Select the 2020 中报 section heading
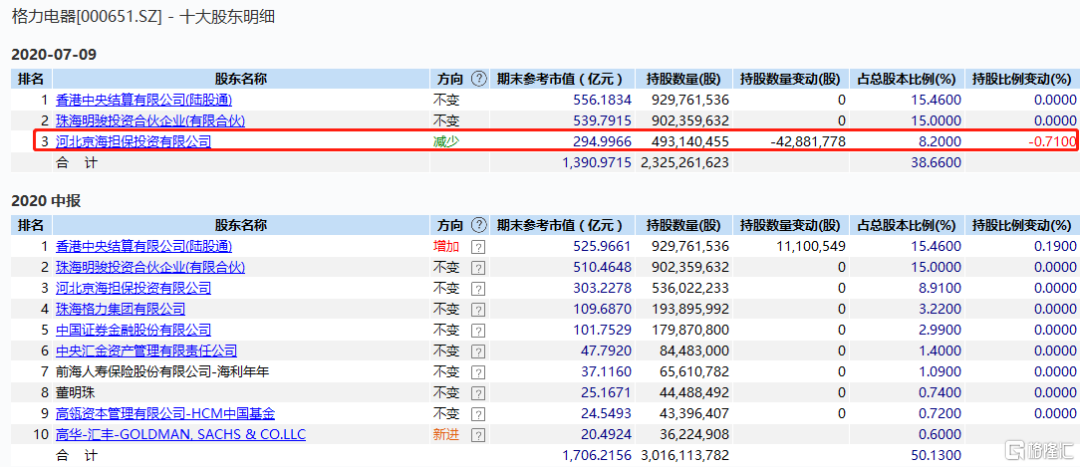This screenshot has height=467, width=1080. pos(45,200)
